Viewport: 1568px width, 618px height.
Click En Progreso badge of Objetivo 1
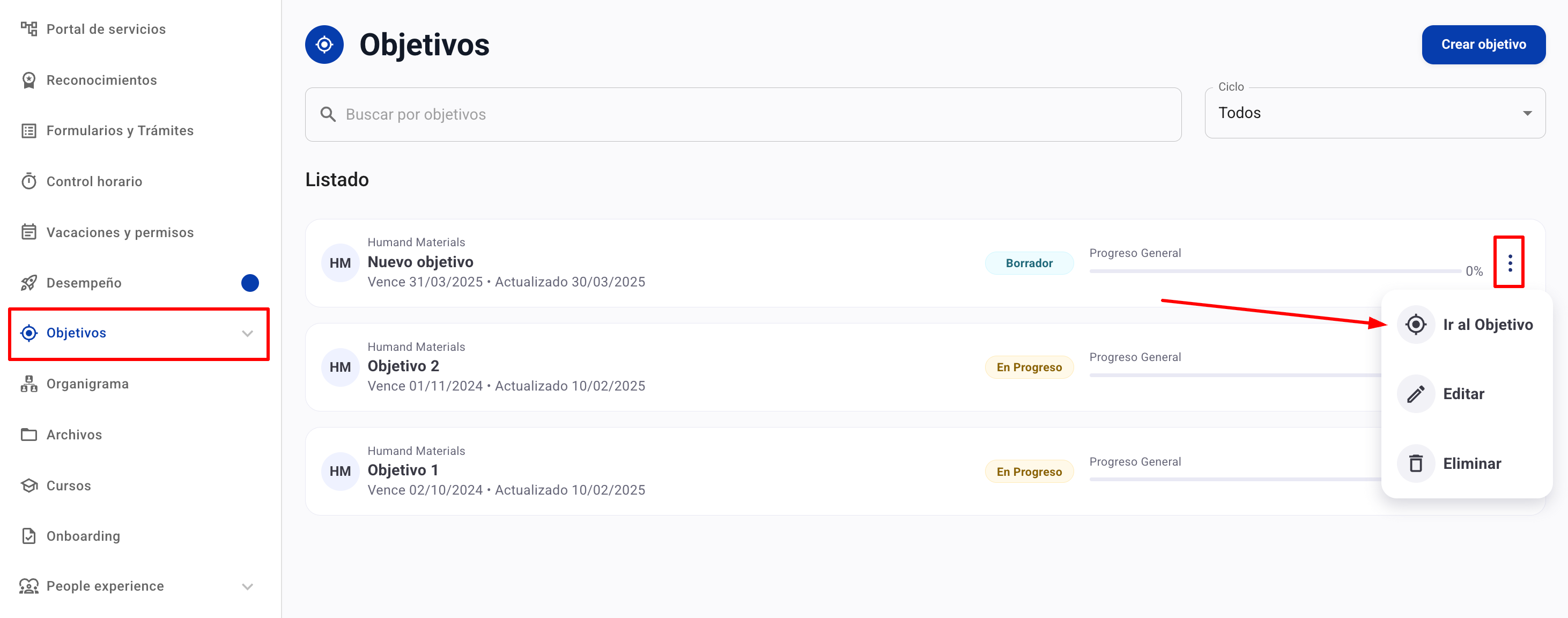coord(1029,471)
